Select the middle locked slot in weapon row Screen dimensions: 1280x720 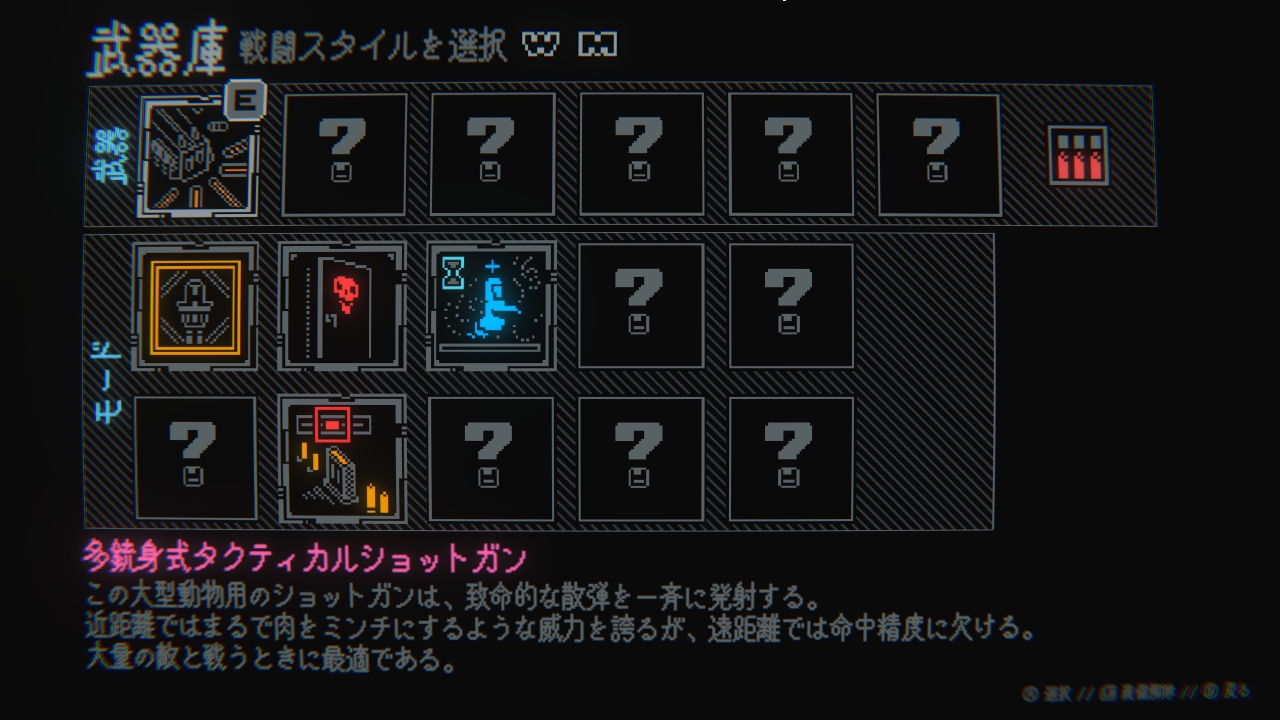641,155
